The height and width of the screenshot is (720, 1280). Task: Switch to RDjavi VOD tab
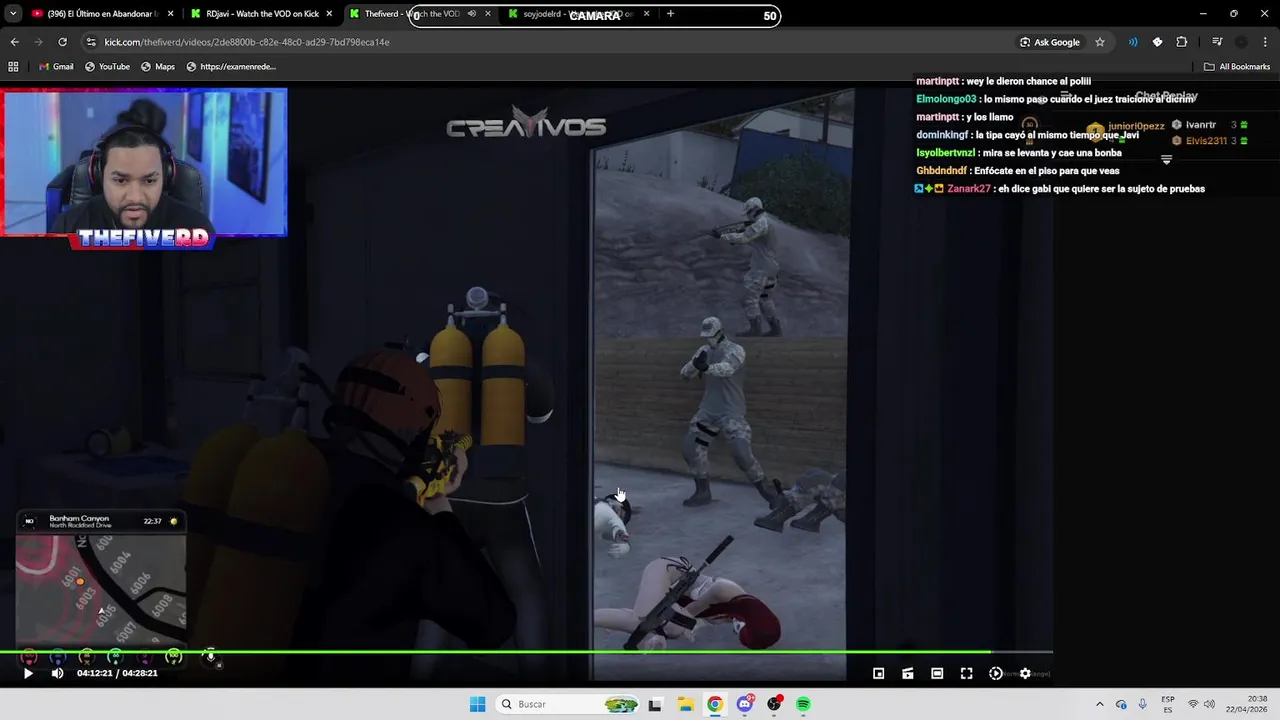tap(262, 14)
